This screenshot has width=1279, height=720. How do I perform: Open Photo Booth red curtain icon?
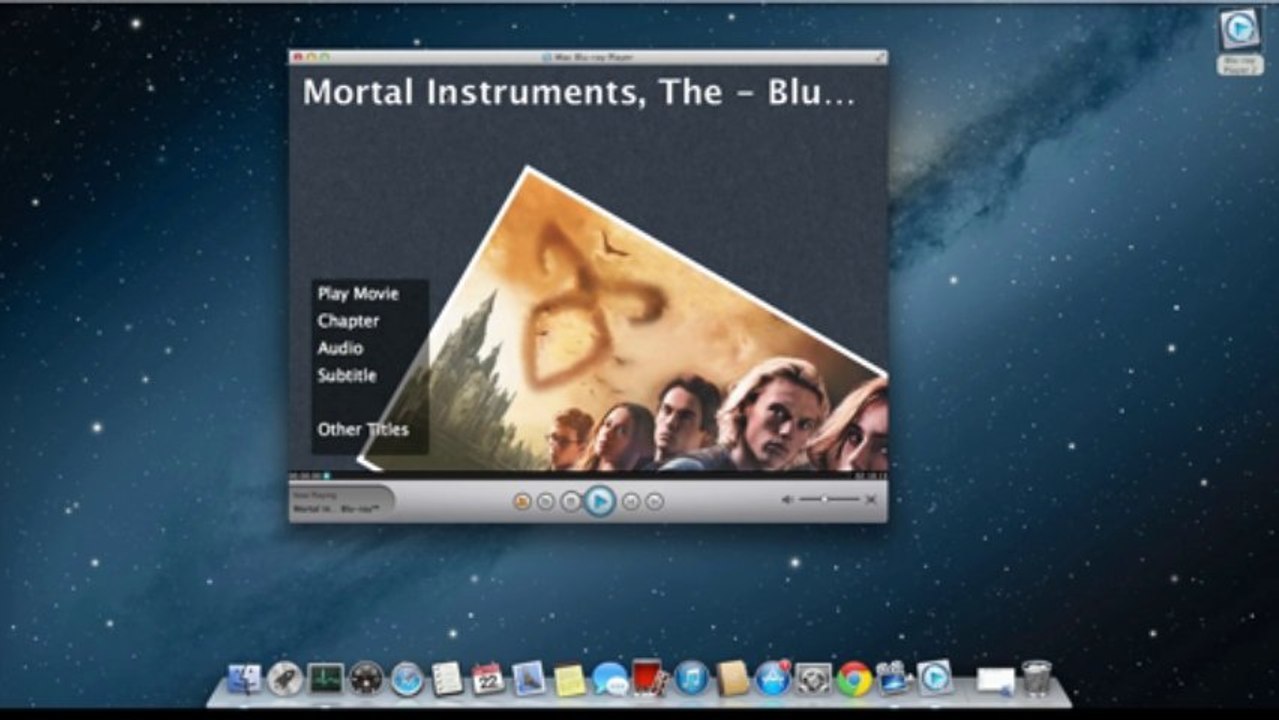click(649, 677)
